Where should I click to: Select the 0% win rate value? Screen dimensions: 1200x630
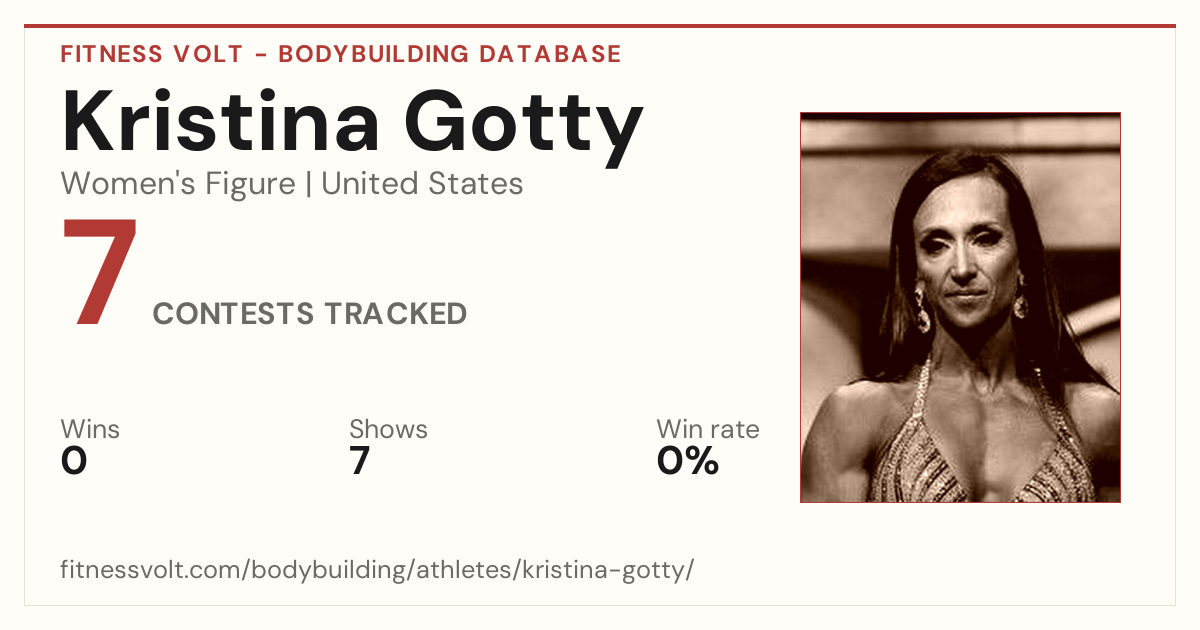688,461
